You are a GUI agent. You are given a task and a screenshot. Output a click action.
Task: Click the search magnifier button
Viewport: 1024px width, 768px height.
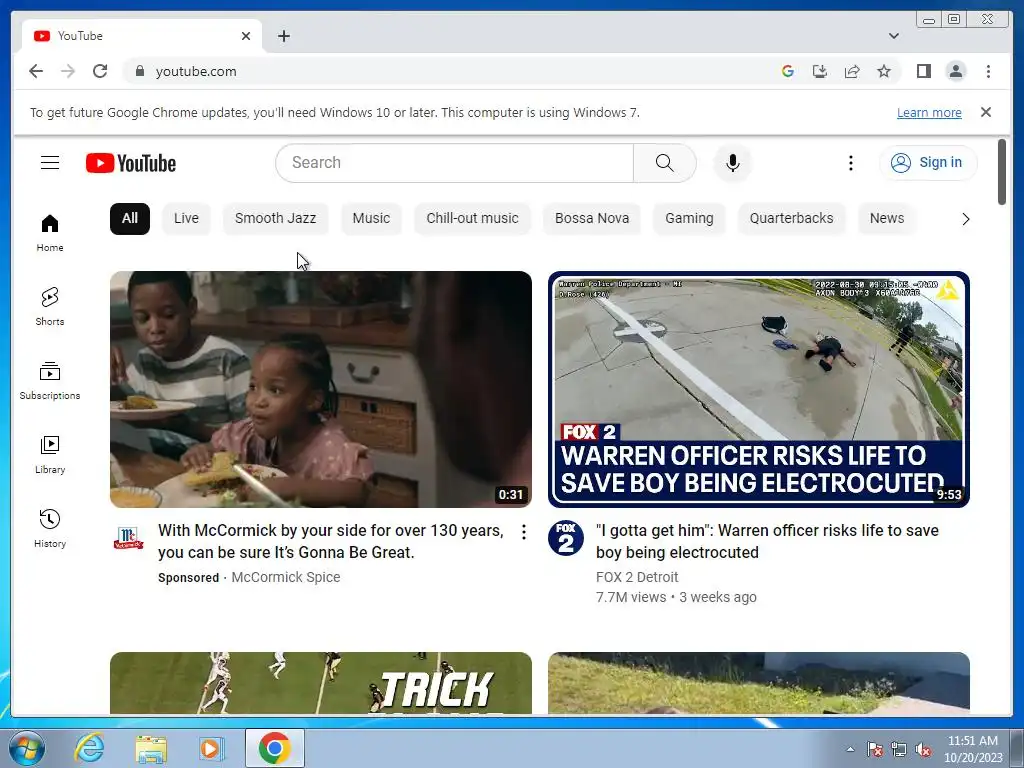pyautogui.click(x=664, y=163)
